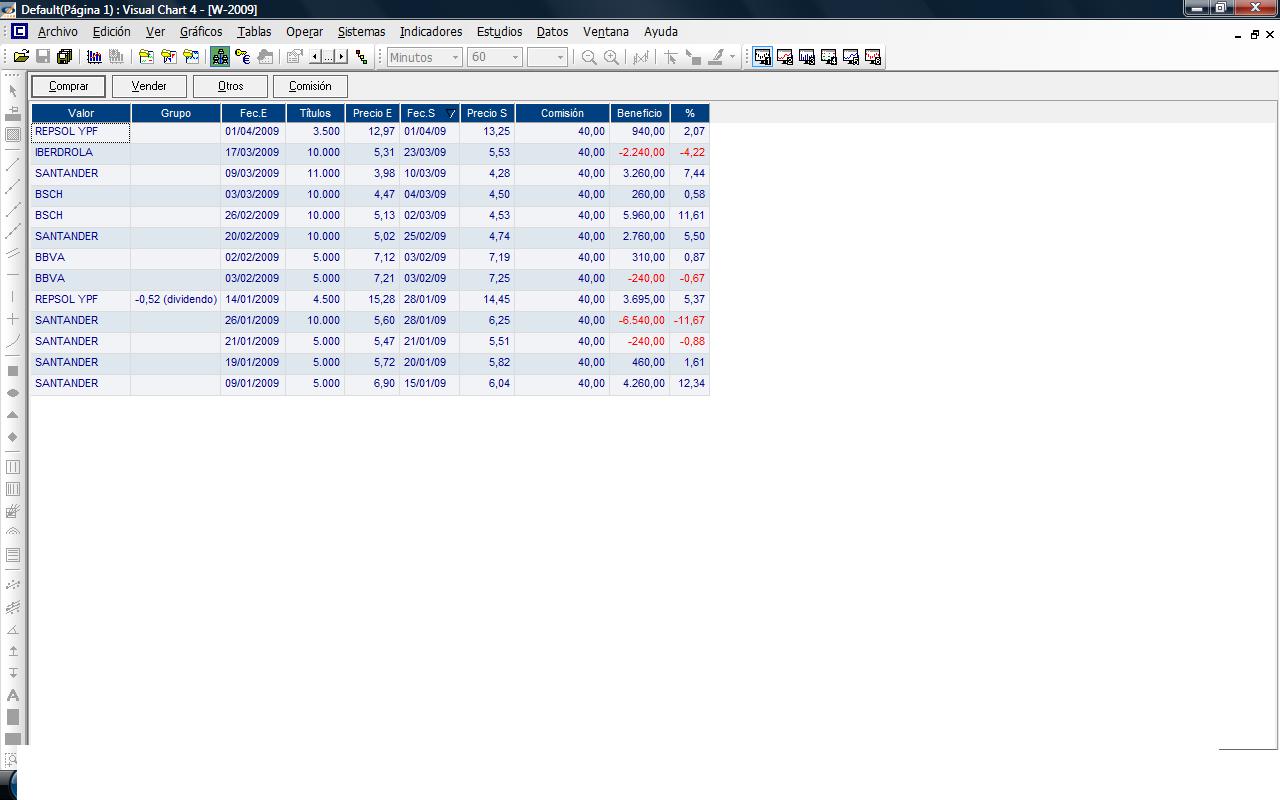1280x800 pixels.
Task: Click the percentage value '12,34'
Action: point(692,383)
